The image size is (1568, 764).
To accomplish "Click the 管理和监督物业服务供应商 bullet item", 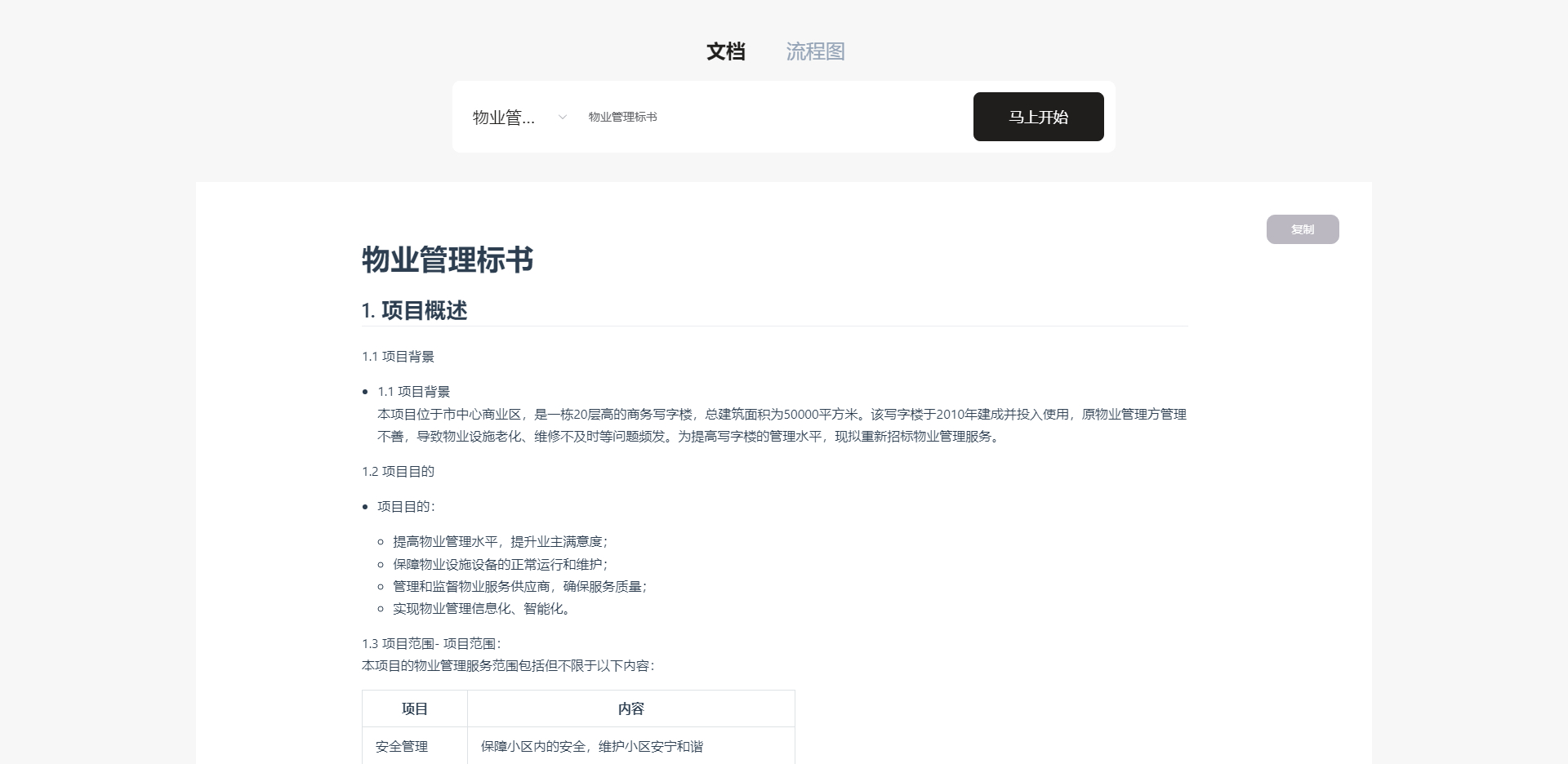I will pos(519,586).
